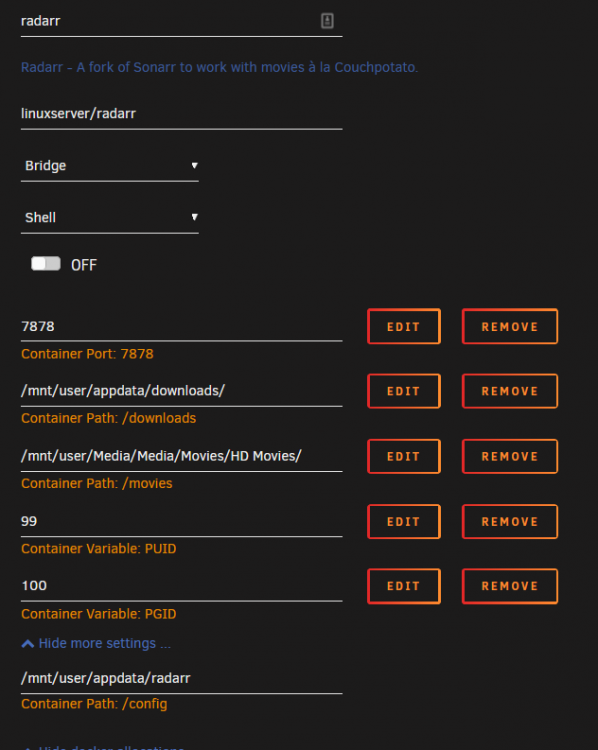Remove the /movies container path
598x750 pixels.
[x=510, y=456]
